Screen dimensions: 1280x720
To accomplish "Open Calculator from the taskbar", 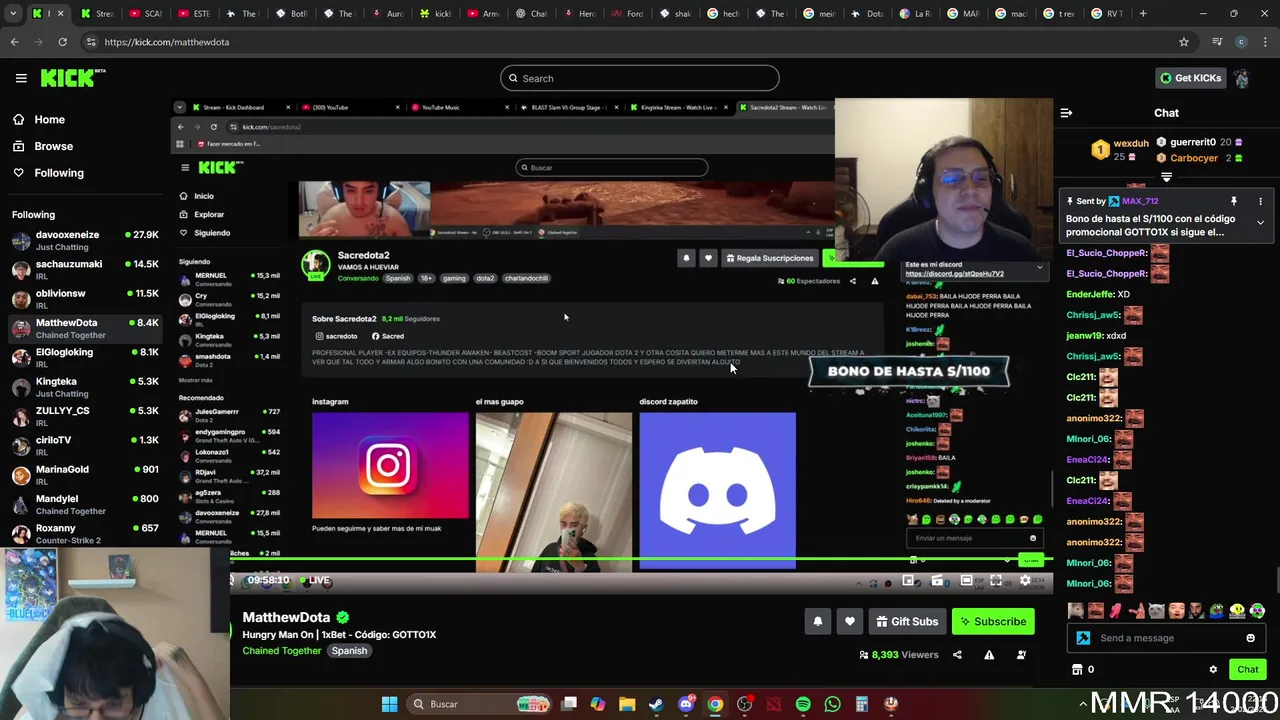I will [861, 704].
